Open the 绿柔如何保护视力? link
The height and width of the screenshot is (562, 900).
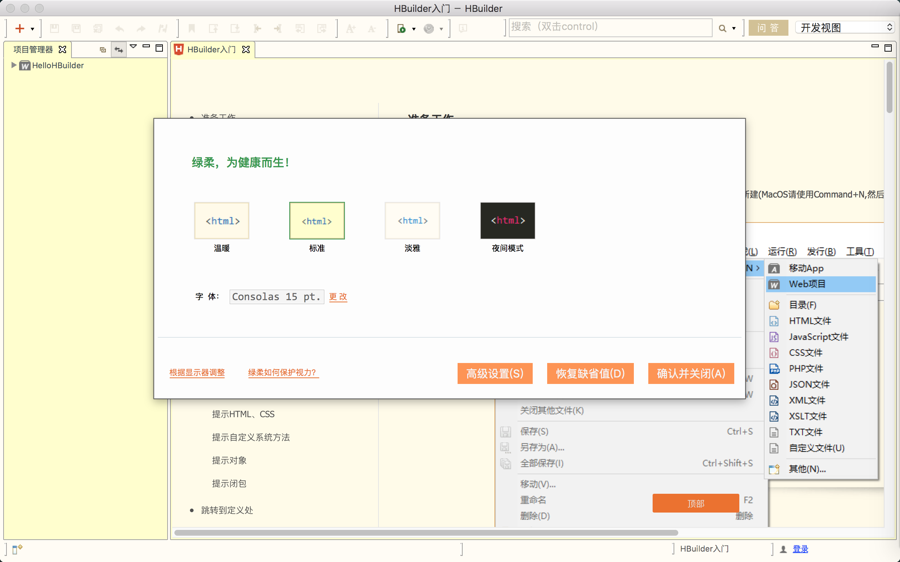[282, 373]
